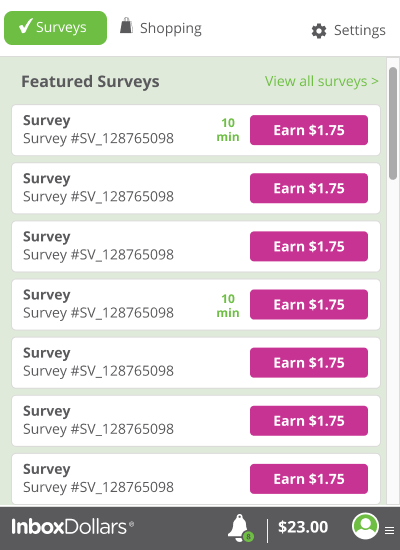This screenshot has height=550, width=400.
Task: Click Earn $1.75 on the second survey
Action: click(309, 188)
